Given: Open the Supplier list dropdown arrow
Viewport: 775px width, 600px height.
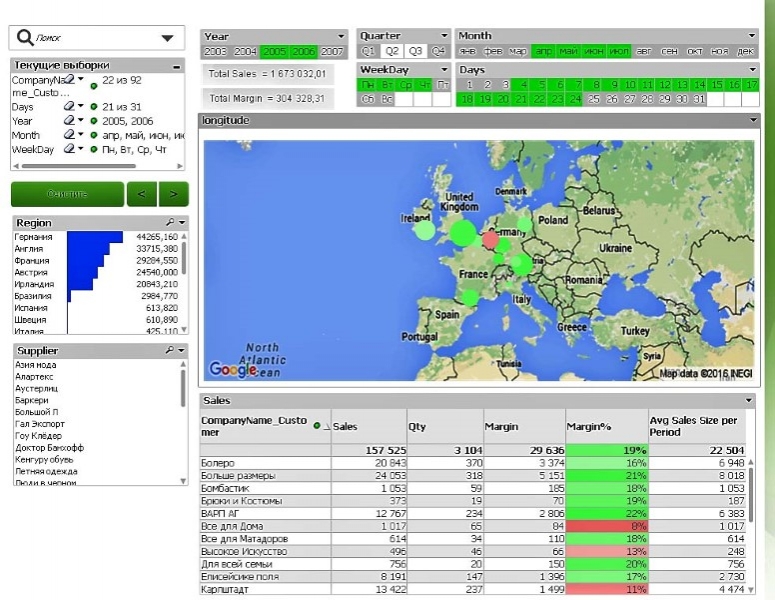Looking at the screenshot, I should tap(181, 350).
